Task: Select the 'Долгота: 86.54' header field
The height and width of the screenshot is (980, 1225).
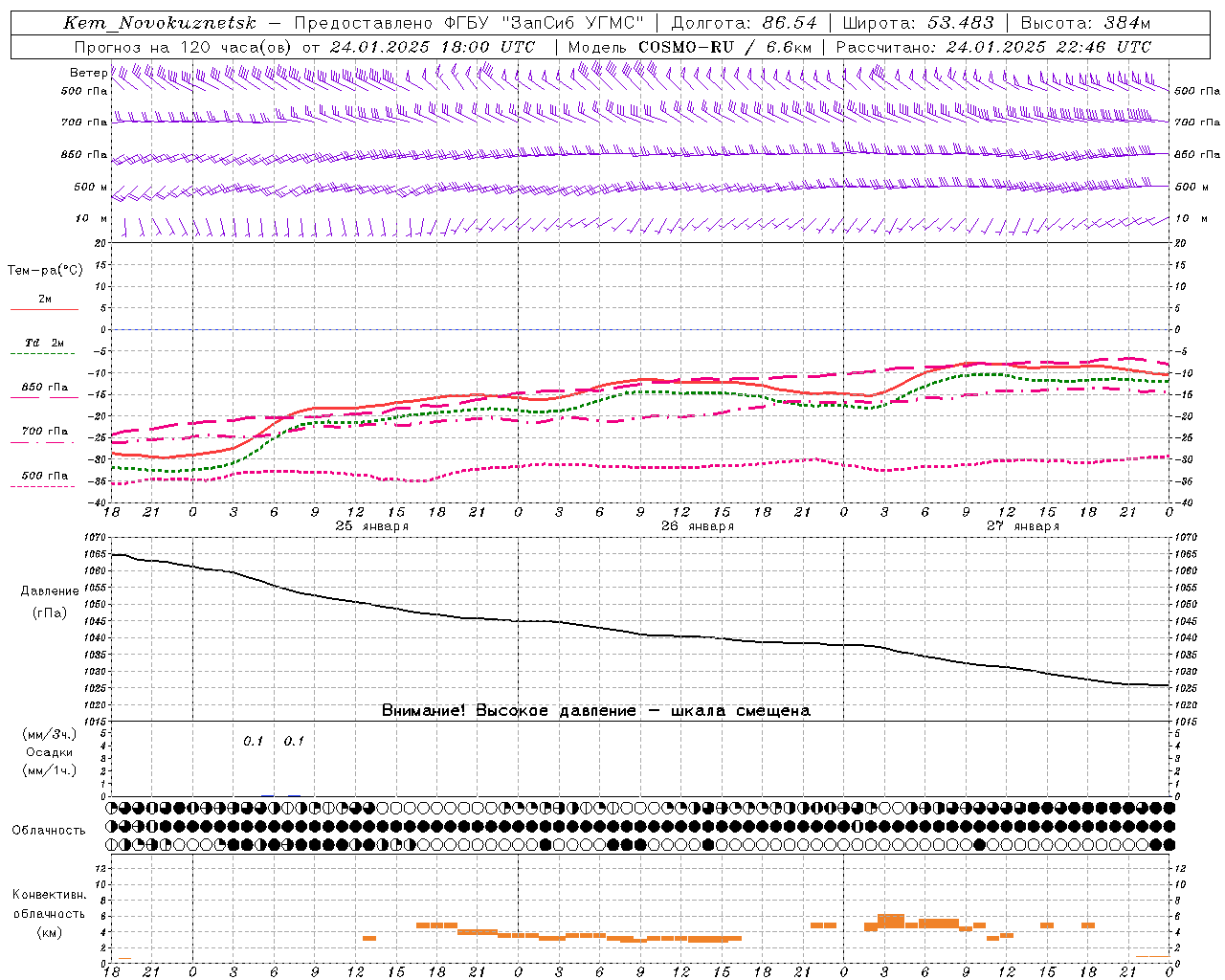Action: coord(744,23)
